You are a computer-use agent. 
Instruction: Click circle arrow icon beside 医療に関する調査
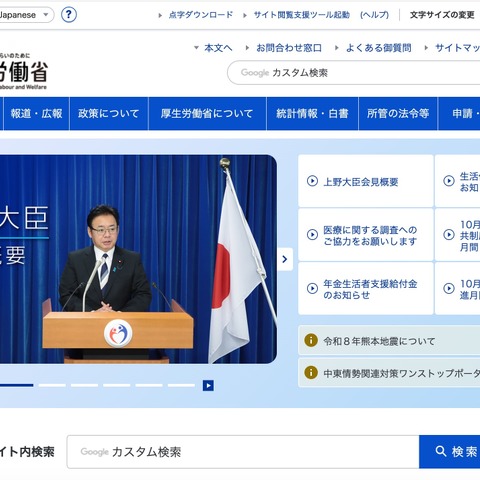(x=312, y=235)
